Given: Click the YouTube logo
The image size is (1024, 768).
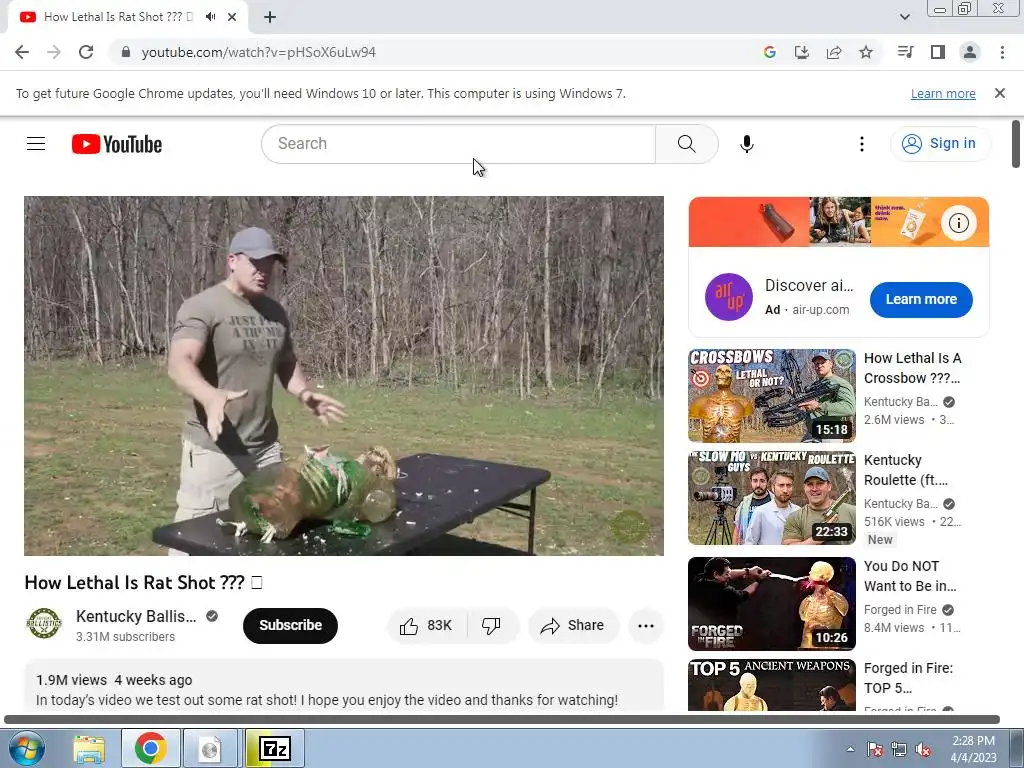Looking at the screenshot, I should (117, 144).
